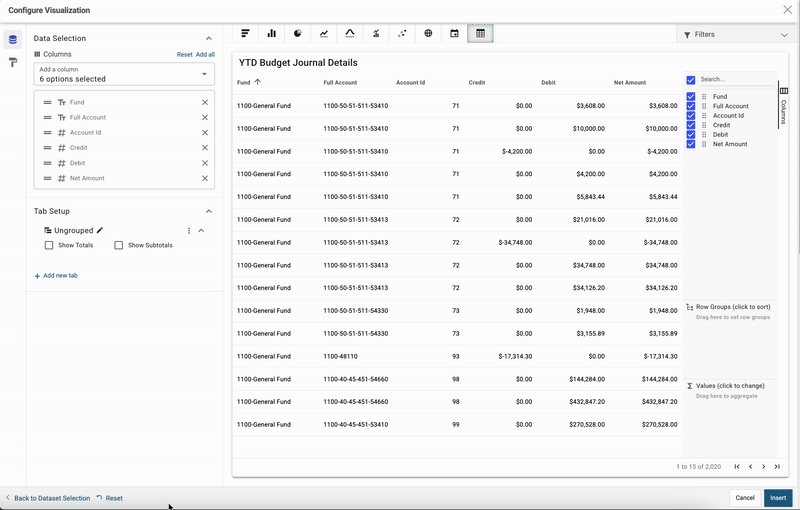Sort by Net Amount column header
The height and width of the screenshot is (510, 800).
(630, 83)
